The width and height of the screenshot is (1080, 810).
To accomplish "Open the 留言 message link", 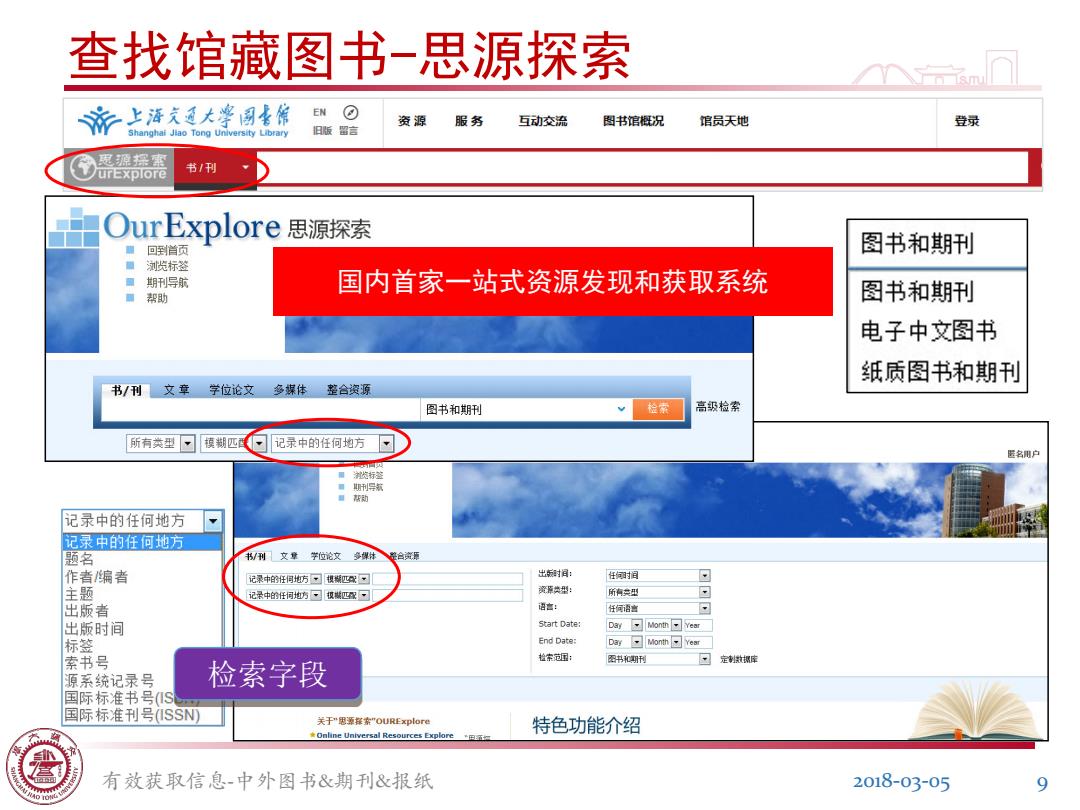I will pyautogui.click(x=349, y=130).
